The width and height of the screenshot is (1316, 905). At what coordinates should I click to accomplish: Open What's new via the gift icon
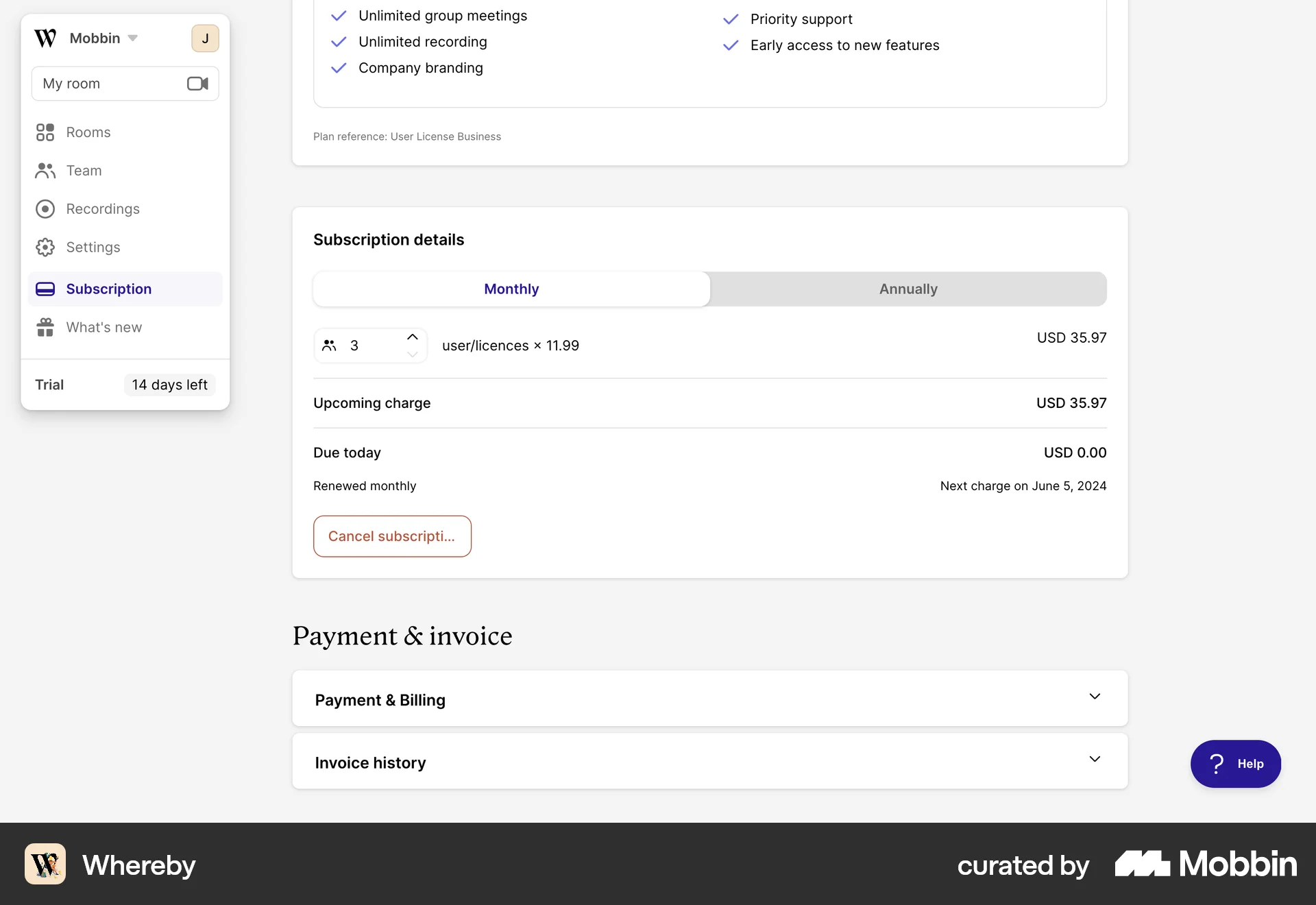pyautogui.click(x=45, y=327)
